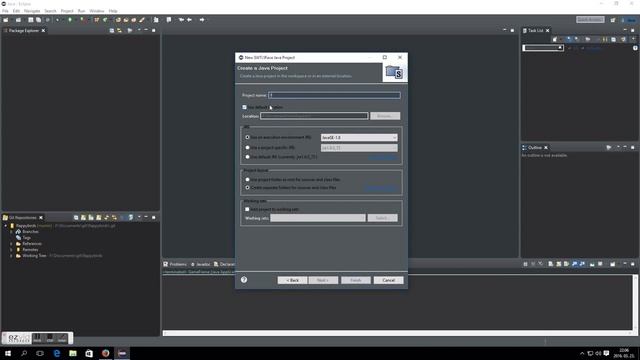This screenshot has height=360, width=640.
Task: Open the Working sets combo box
Action: pyautogui.click(x=318, y=218)
